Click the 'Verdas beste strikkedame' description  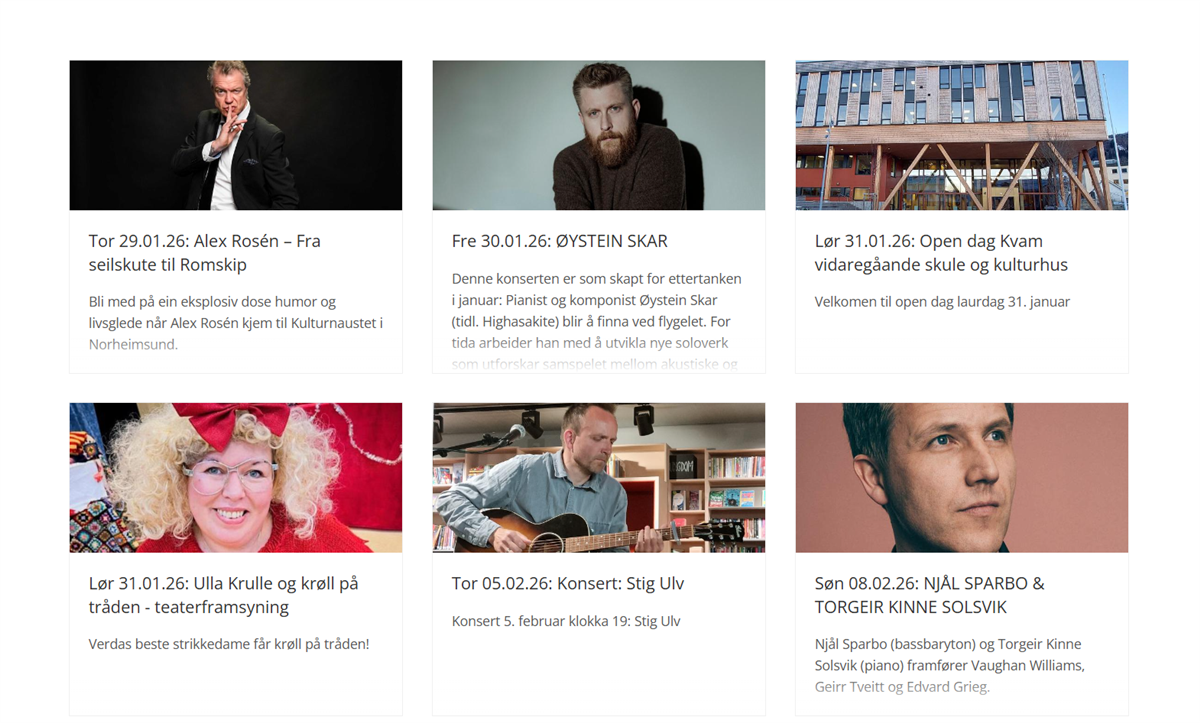point(229,644)
